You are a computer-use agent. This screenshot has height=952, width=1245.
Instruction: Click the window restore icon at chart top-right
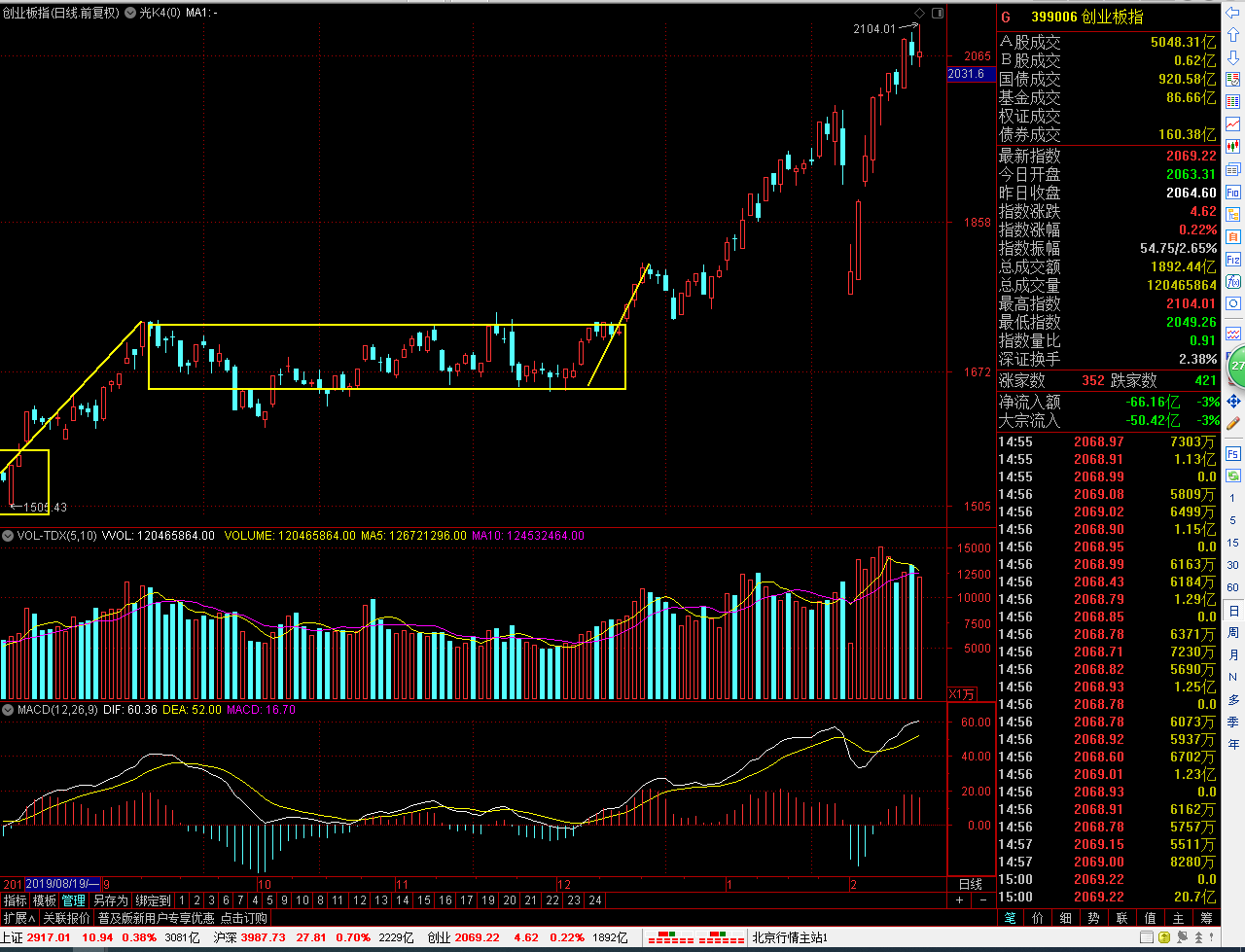point(938,13)
